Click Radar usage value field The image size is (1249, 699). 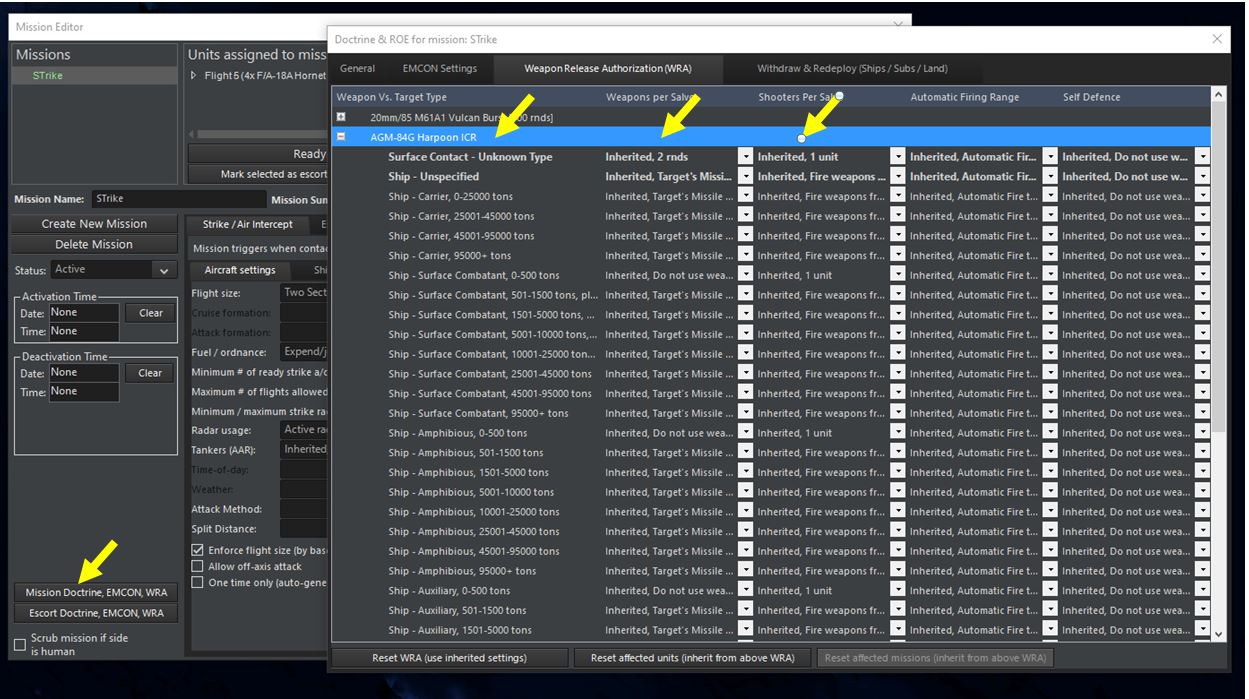point(304,430)
